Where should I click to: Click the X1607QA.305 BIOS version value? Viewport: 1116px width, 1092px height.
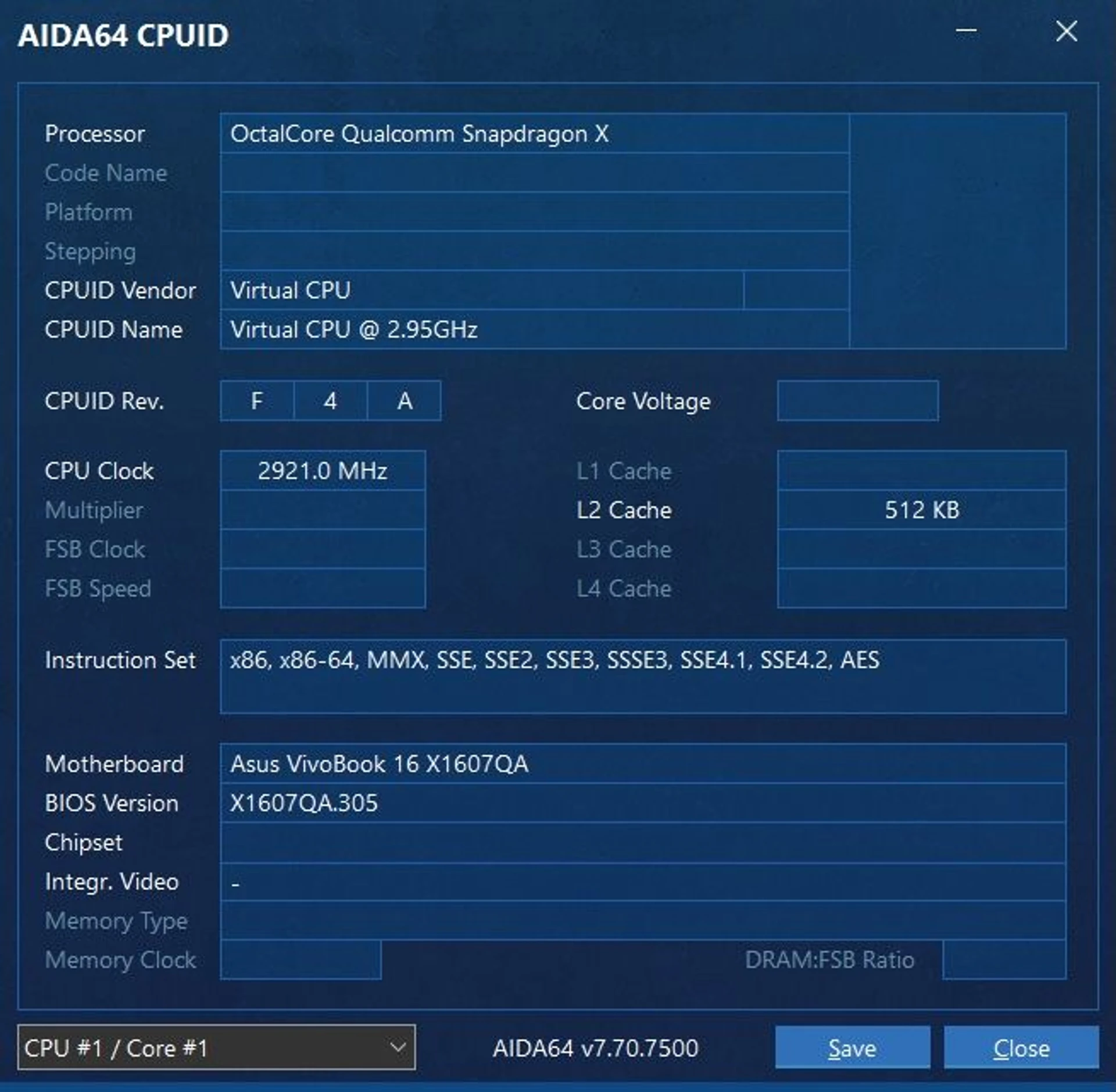303,803
